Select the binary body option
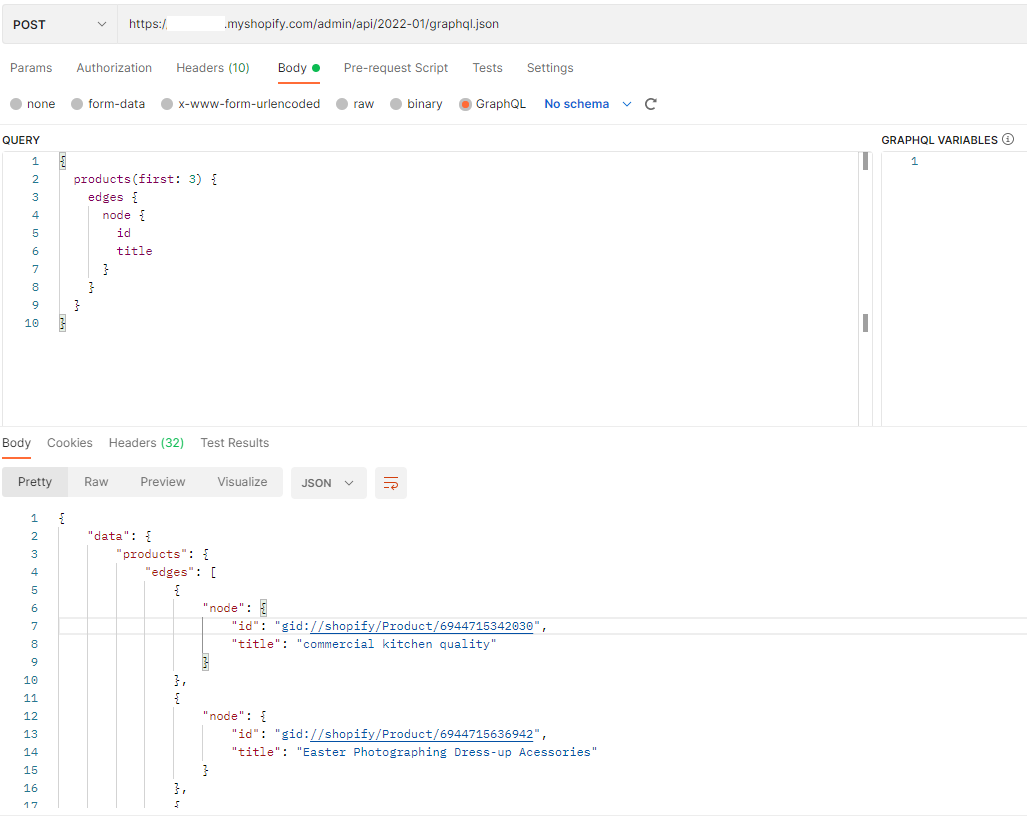This screenshot has height=824, width=1027. 397,104
